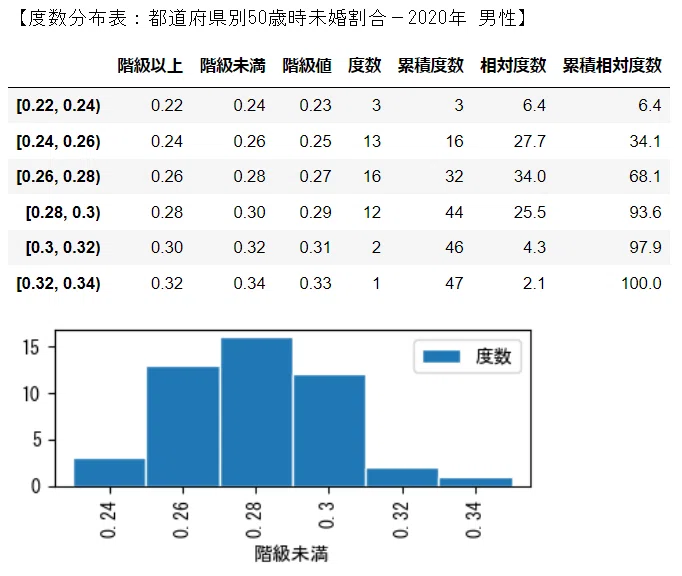This screenshot has height=576, width=682.
Task: Click the shortest histogram bar at 0.34
Action: coord(476,482)
